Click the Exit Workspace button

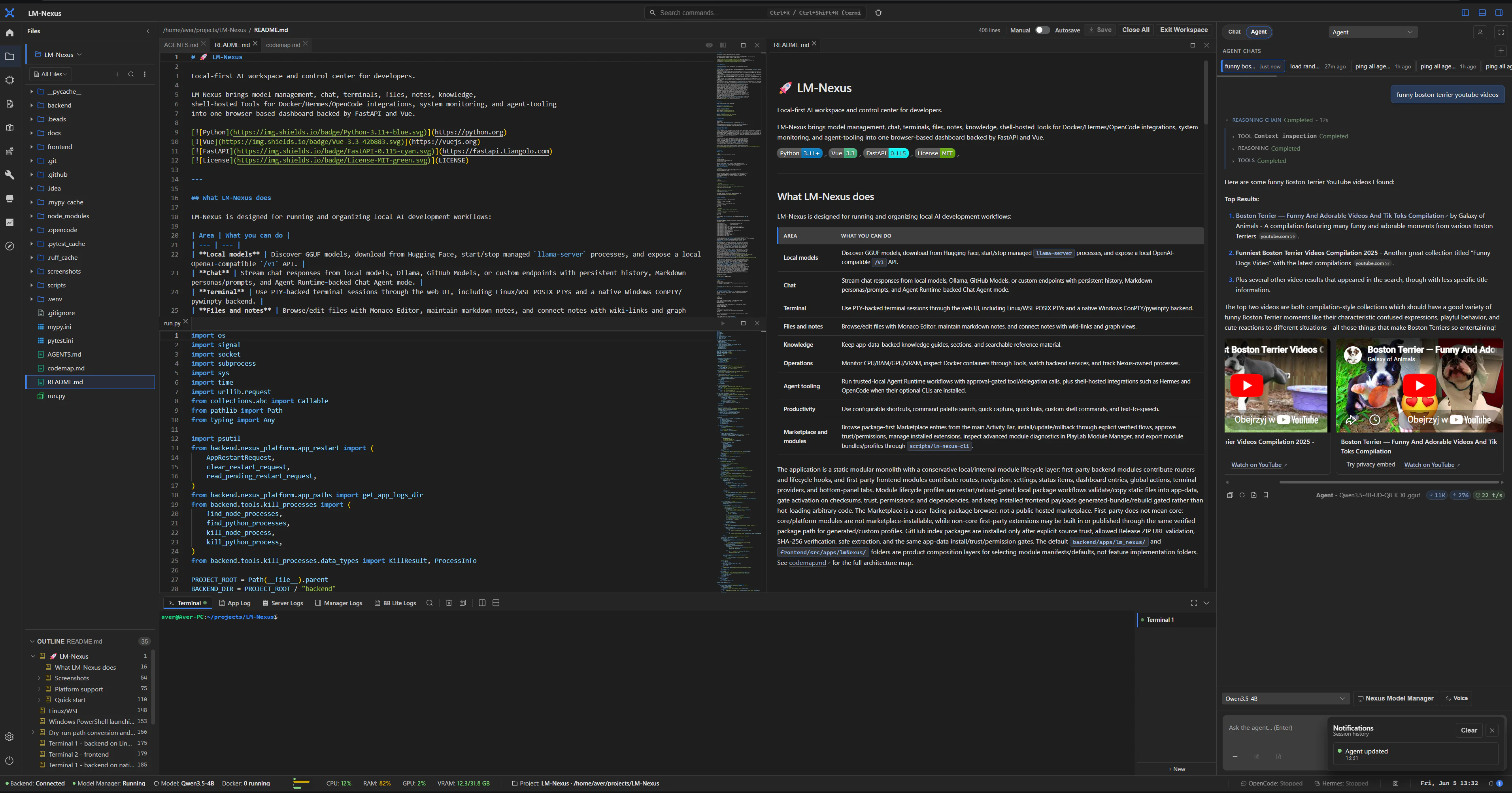(1183, 30)
